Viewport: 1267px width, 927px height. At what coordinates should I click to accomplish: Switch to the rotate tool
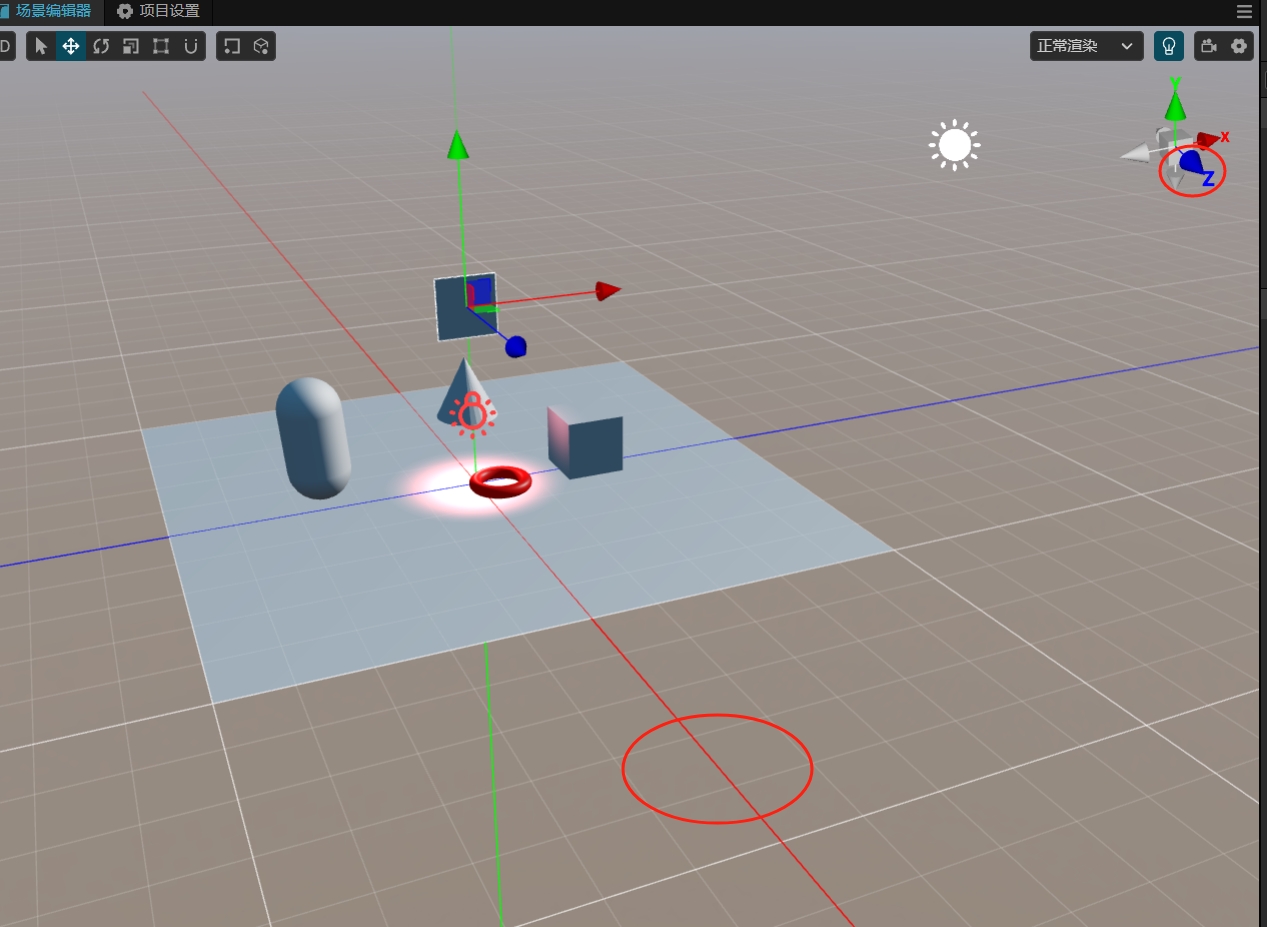point(101,46)
